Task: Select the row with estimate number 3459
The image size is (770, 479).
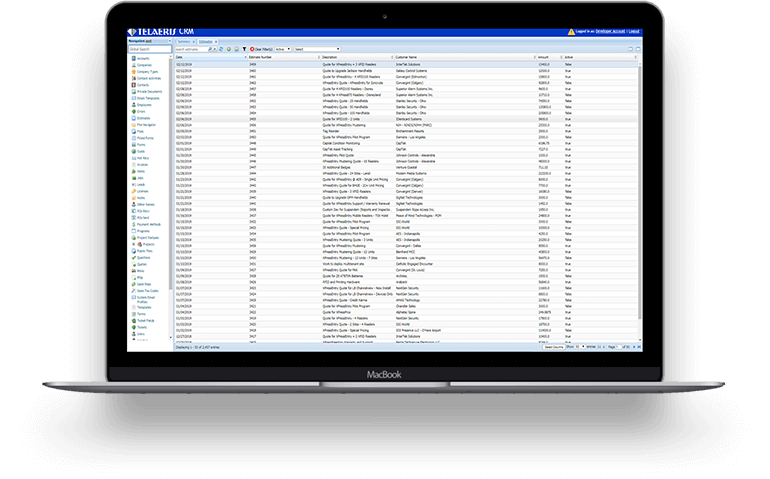Action: click(407, 65)
